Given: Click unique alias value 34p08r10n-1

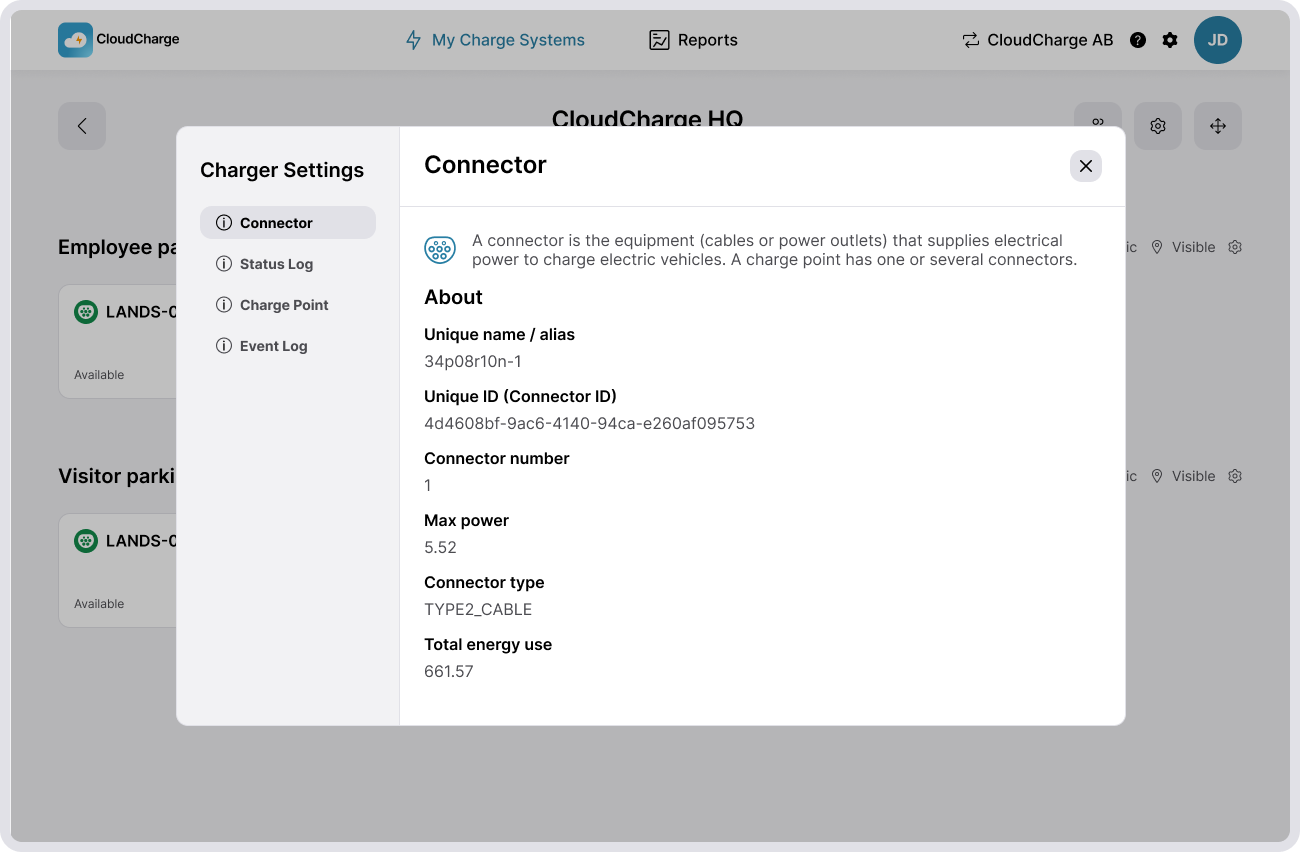Looking at the screenshot, I should pyautogui.click(x=473, y=361).
